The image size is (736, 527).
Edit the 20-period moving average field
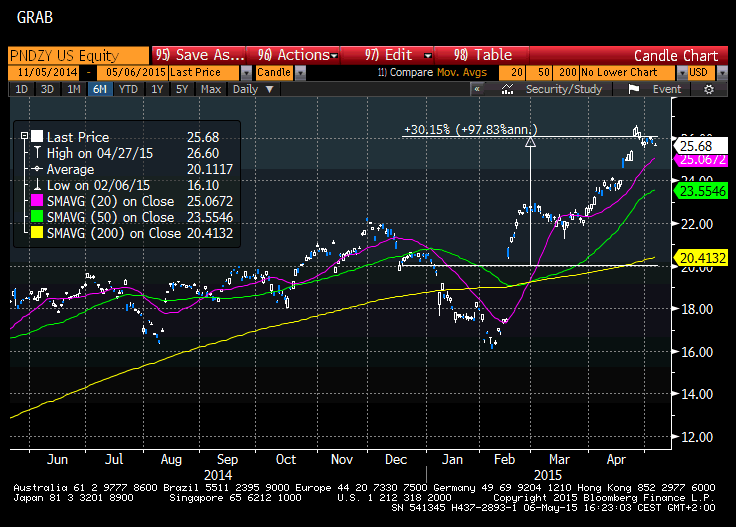pyautogui.click(x=512, y=72)
